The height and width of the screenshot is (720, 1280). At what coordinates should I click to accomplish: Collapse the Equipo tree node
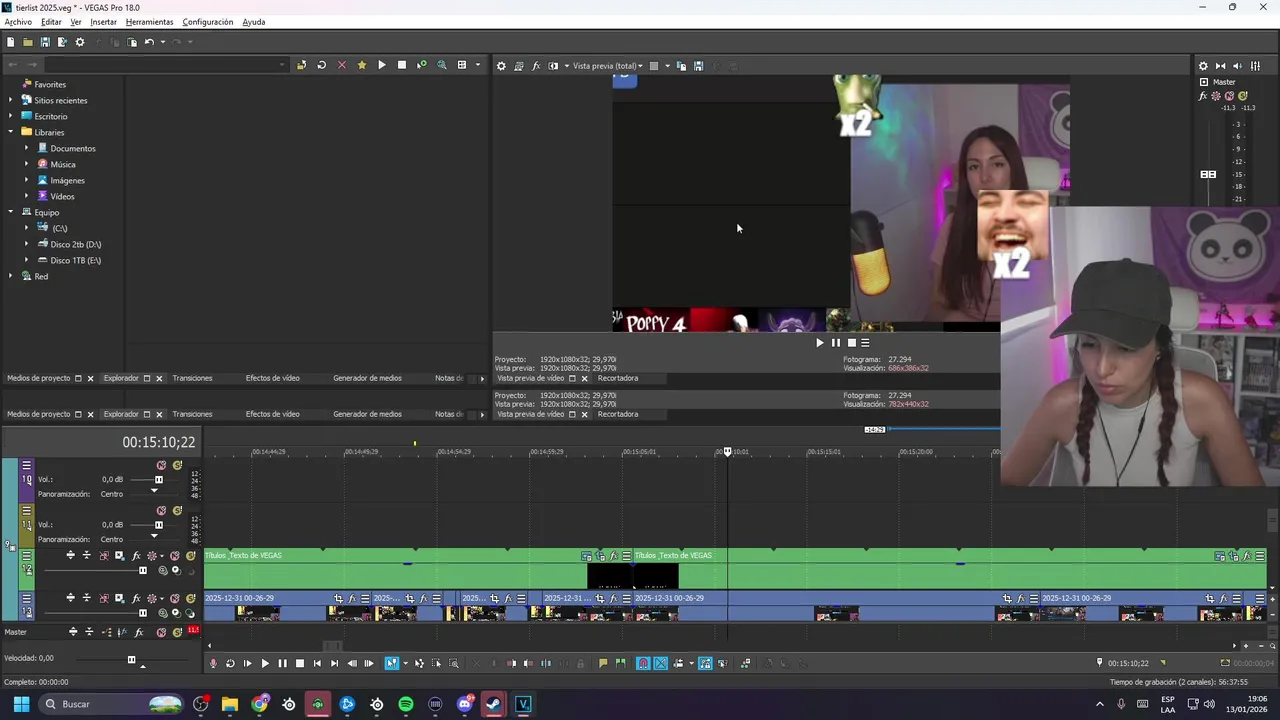pyautogui.click(x=11, y=212)
